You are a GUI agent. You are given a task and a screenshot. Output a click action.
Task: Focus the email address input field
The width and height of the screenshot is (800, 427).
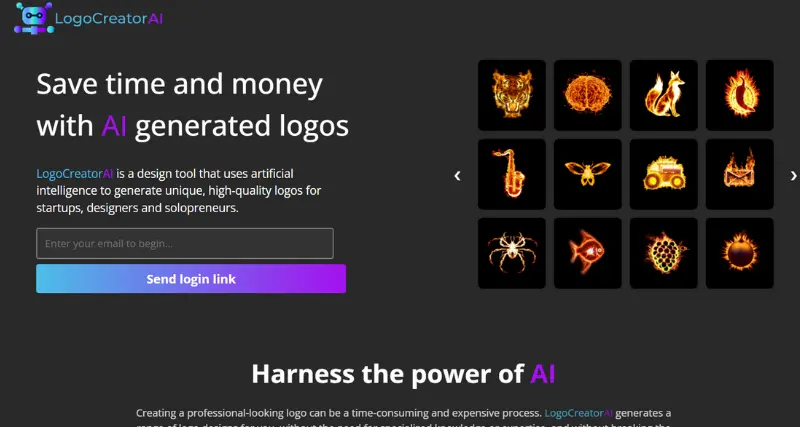[x=185, y=243]
